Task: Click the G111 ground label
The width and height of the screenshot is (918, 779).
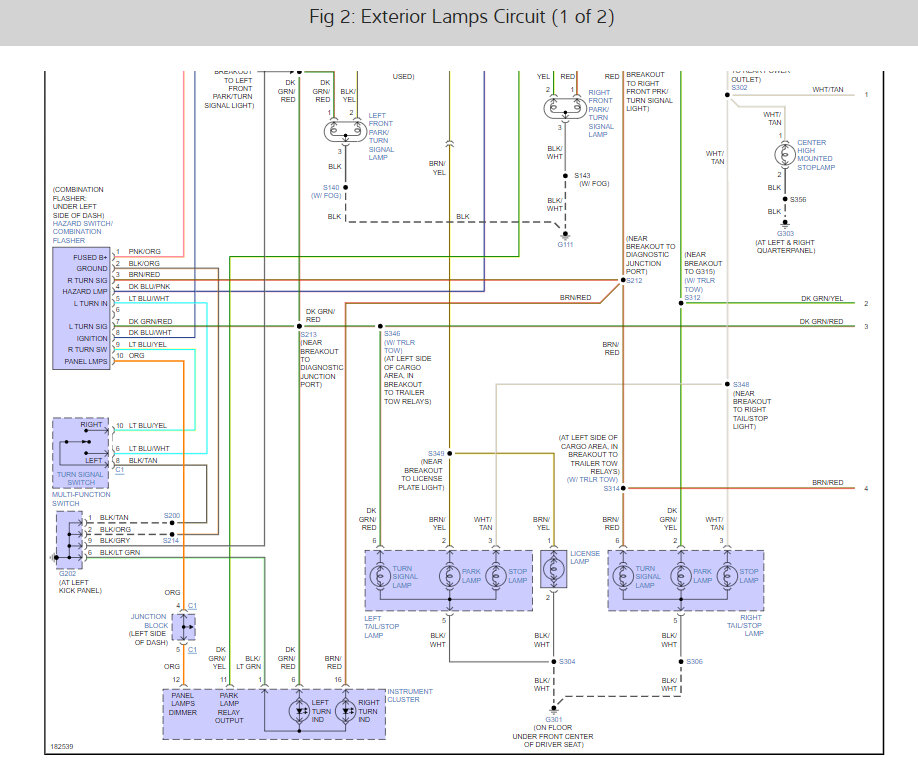Action: click(565, 245)
